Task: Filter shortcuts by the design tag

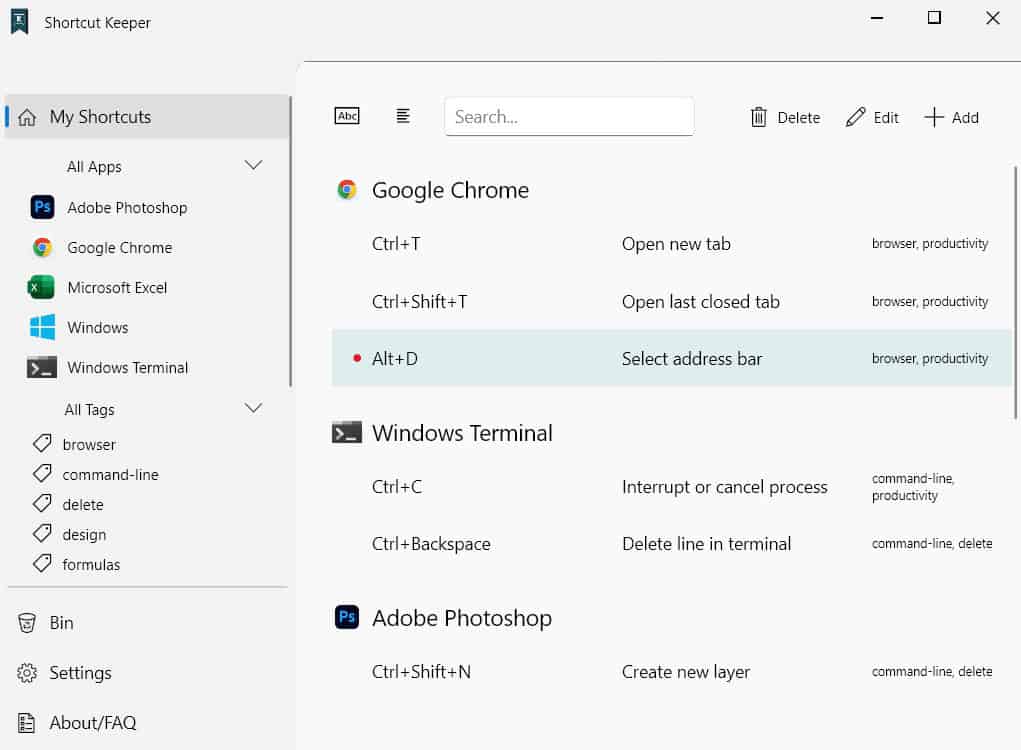Action: tap(85, 535)
